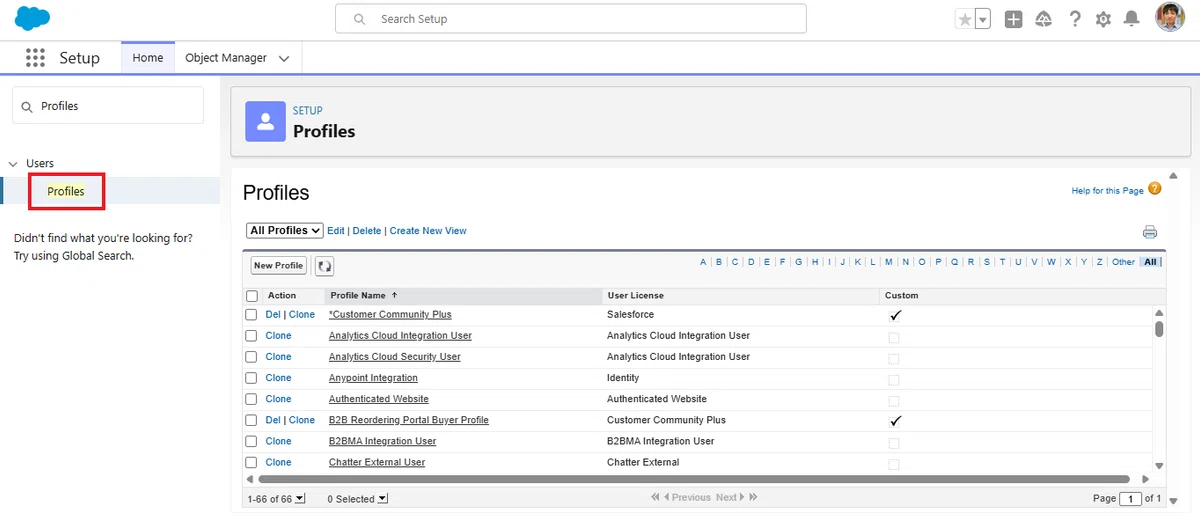Open the Chatter External User profile link
Image resolution: width=1200 pixels, height=521 pixels.
tap(377, 462)
